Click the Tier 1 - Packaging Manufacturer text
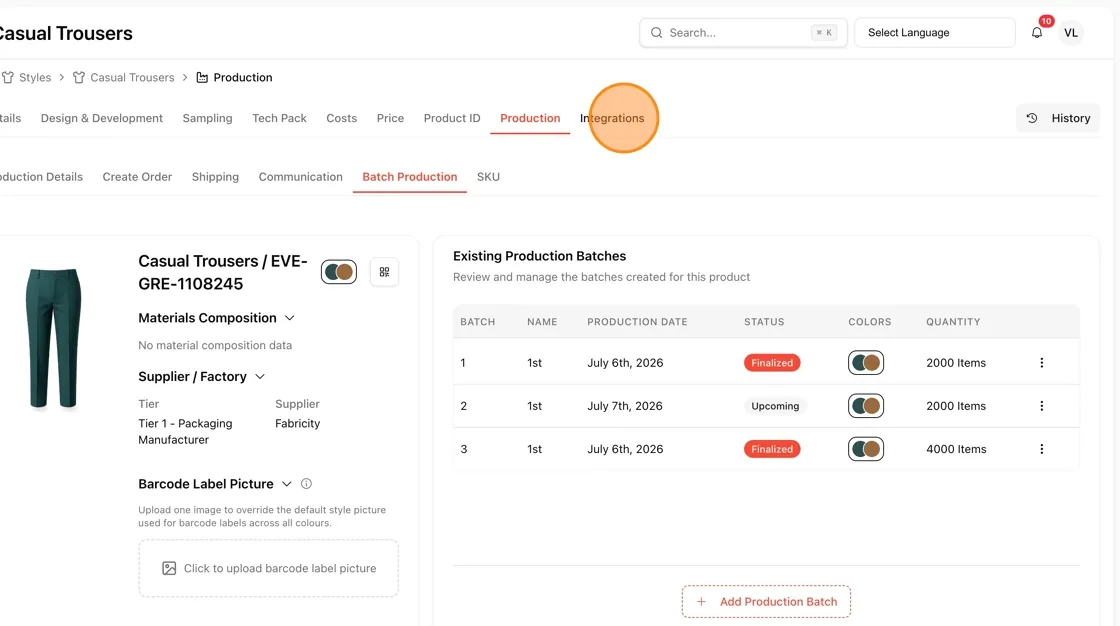 185,432
